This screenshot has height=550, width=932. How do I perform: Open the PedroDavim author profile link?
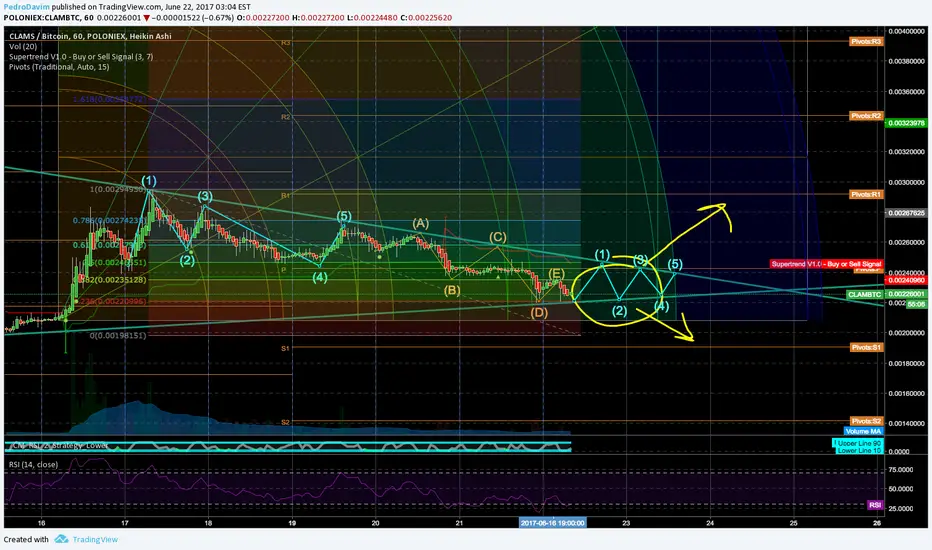pos(27,7)
